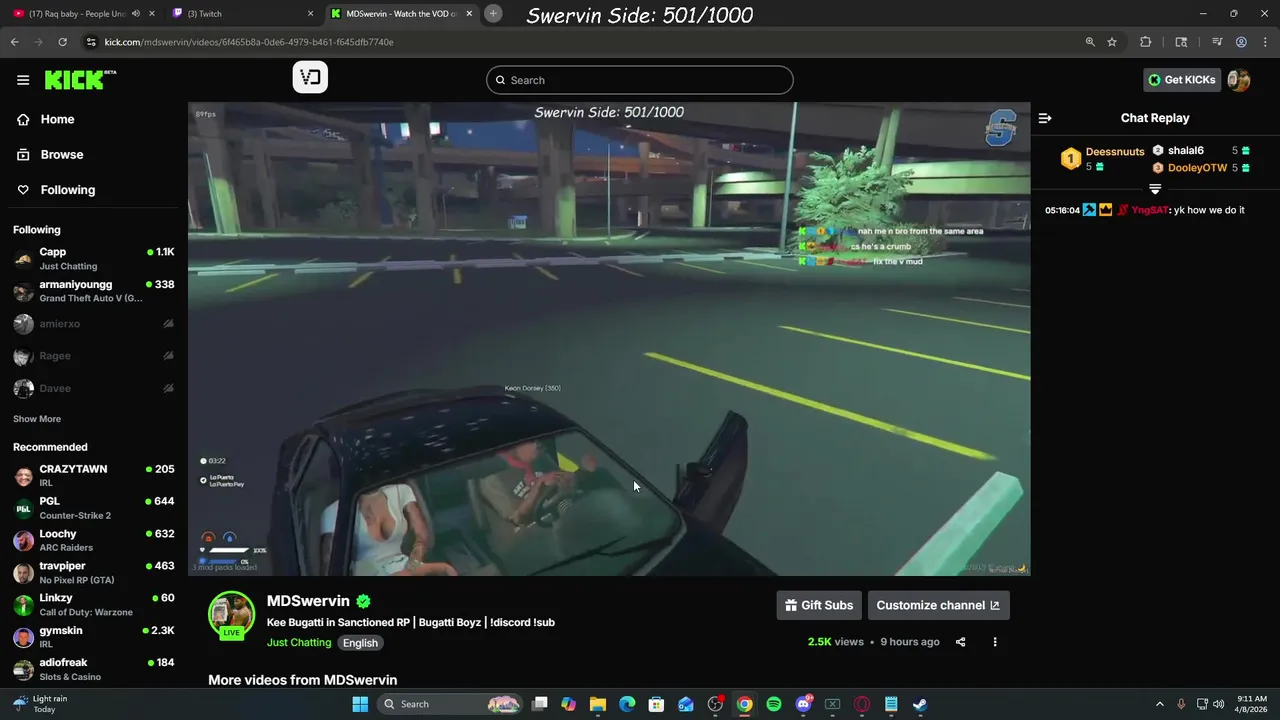This screenshot has width=1280, height=720.
Task: Open Spotify from taskbar
Action: coord(774,704)
